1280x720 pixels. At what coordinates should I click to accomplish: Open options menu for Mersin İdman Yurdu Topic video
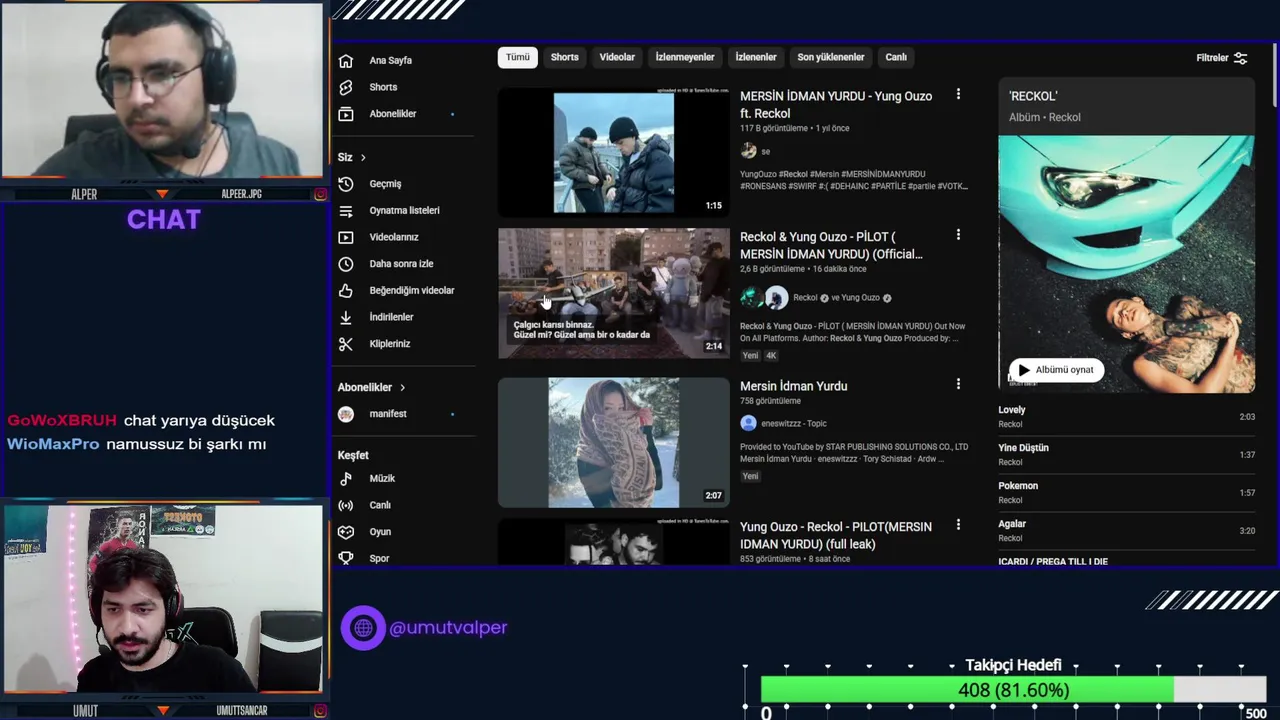958,384
